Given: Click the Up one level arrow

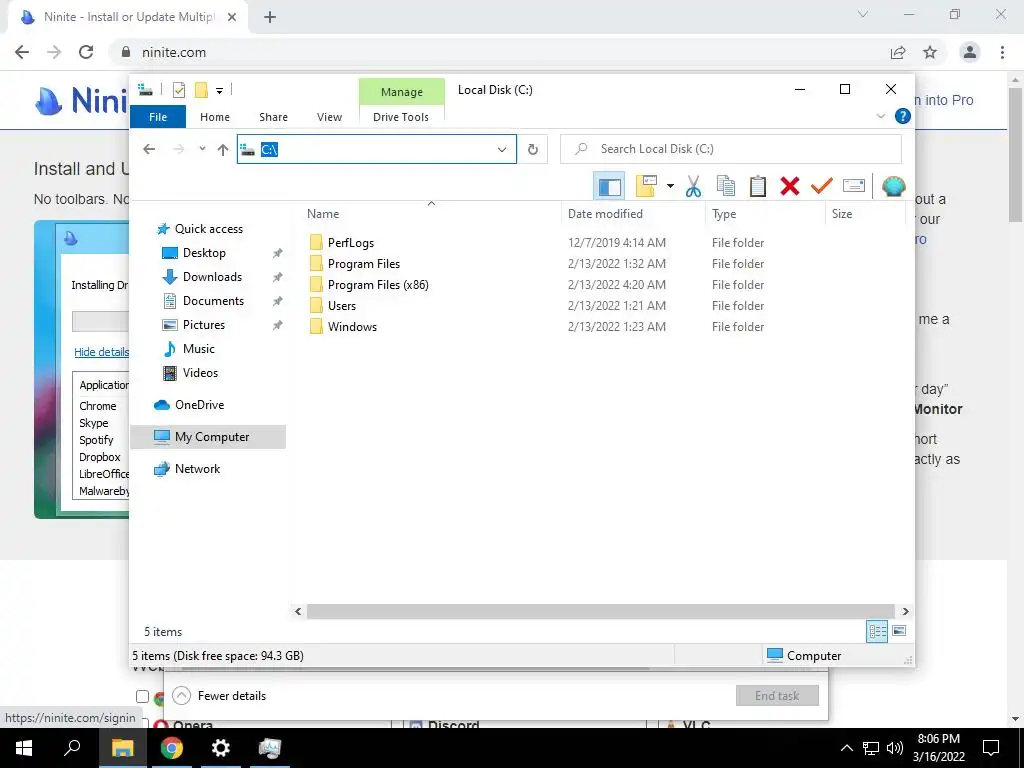Looking at the screenshot, I should [x=223, y=150].
